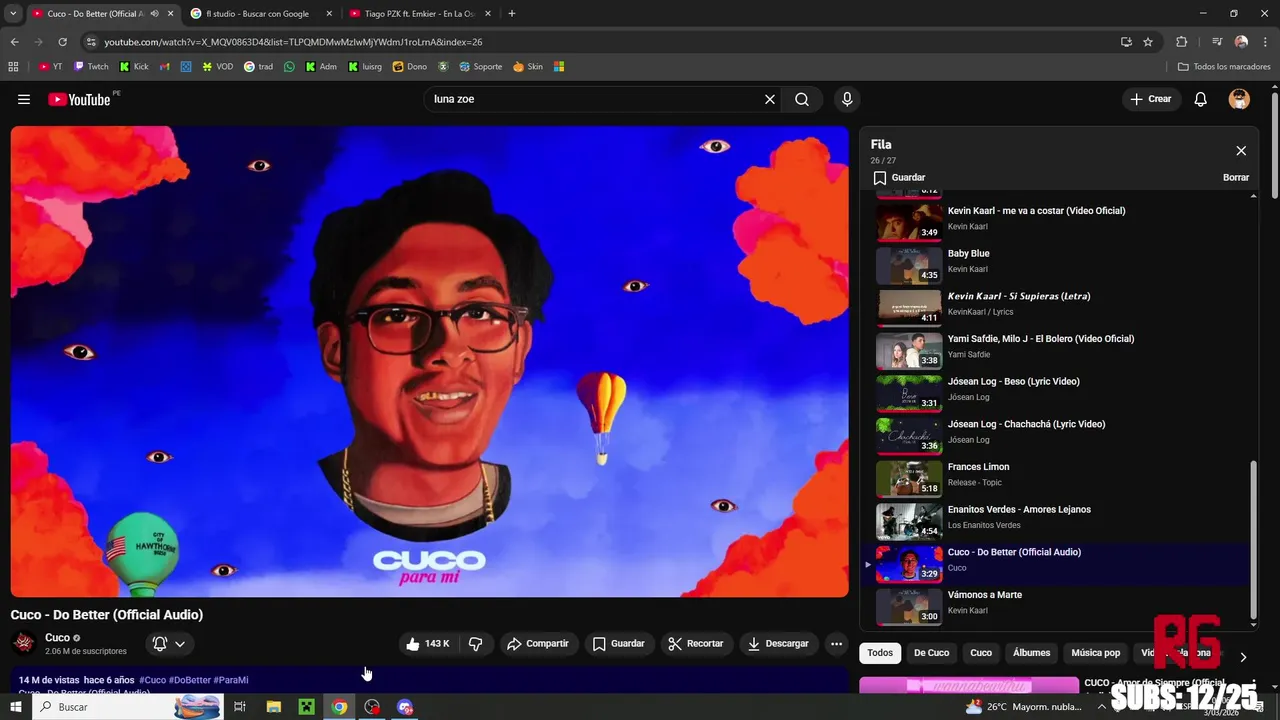Image resolution: width=1280 pixels, height=720 pixels.
Task: Reload the YouTube page
Action: [62, 42]
